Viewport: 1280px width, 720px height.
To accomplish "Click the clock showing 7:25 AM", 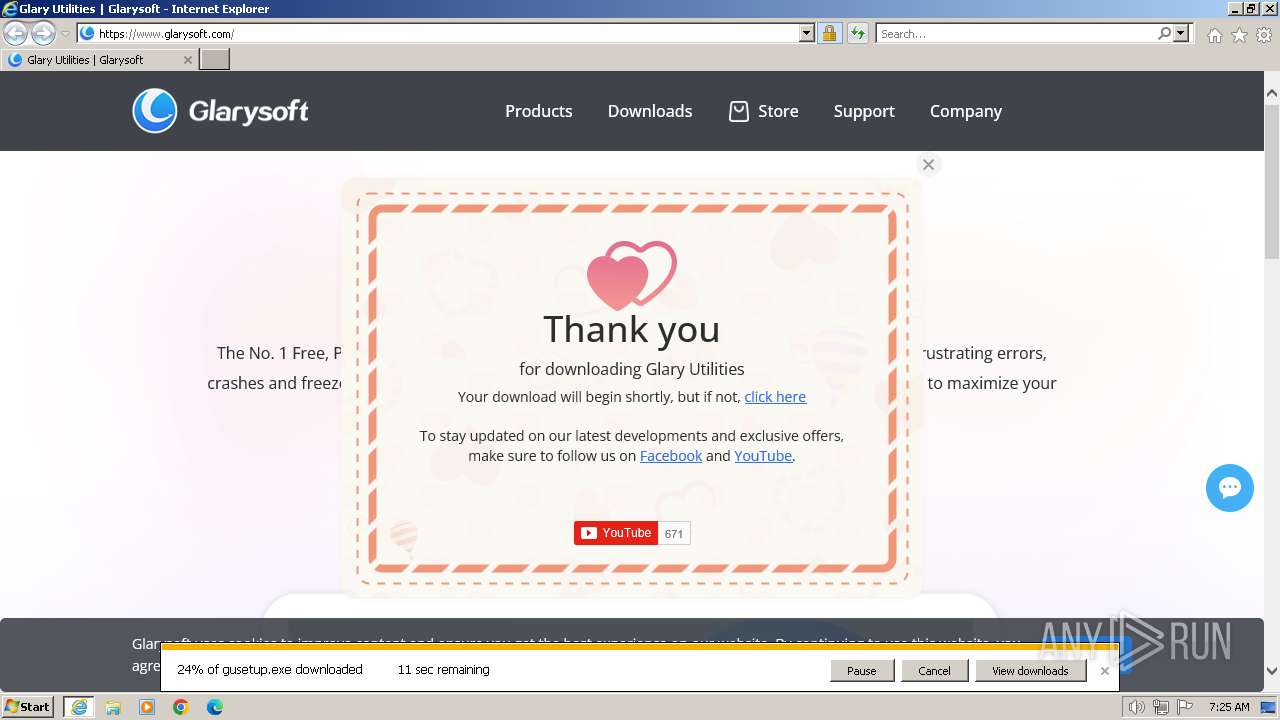I will pos(1229,707).
